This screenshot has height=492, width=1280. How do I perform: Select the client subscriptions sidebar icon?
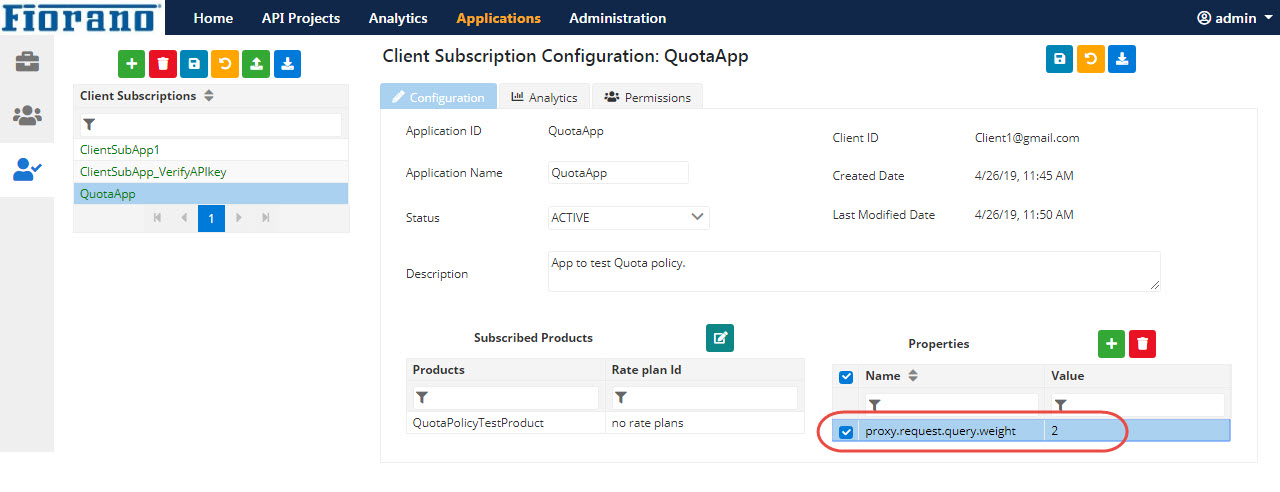tap(27, 169)
